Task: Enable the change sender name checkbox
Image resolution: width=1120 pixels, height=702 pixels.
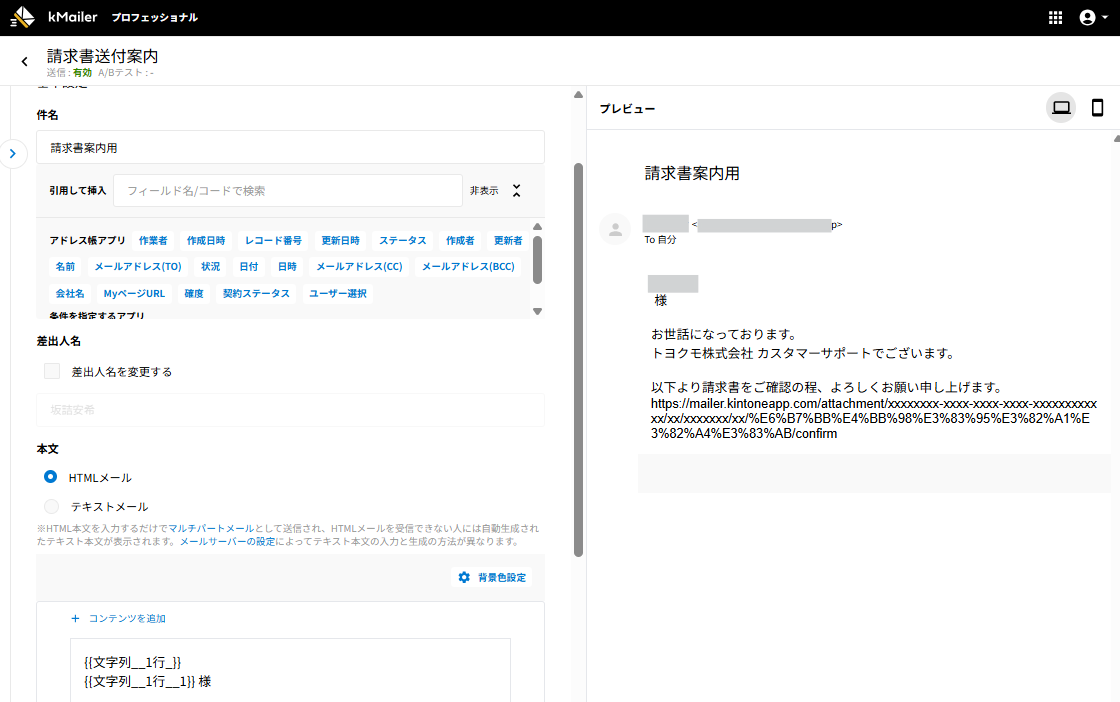Action: point(52,371)
